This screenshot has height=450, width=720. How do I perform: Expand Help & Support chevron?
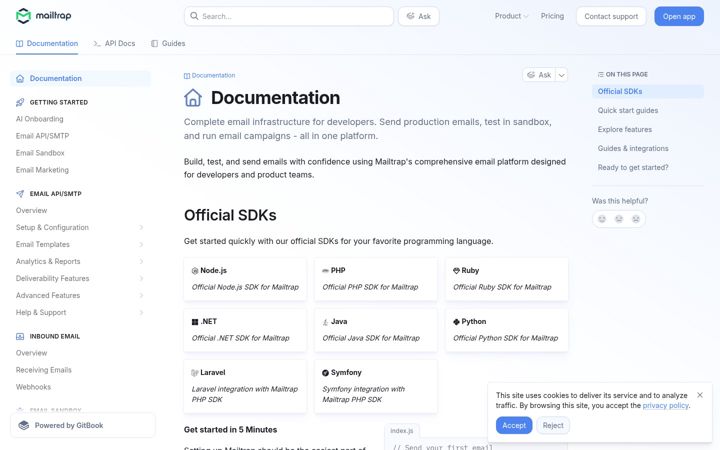(x=141, y=312)
